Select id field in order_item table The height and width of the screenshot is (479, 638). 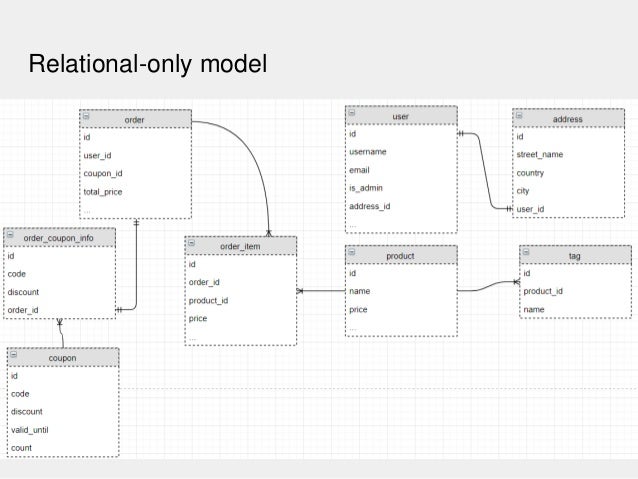click(241, 264)
